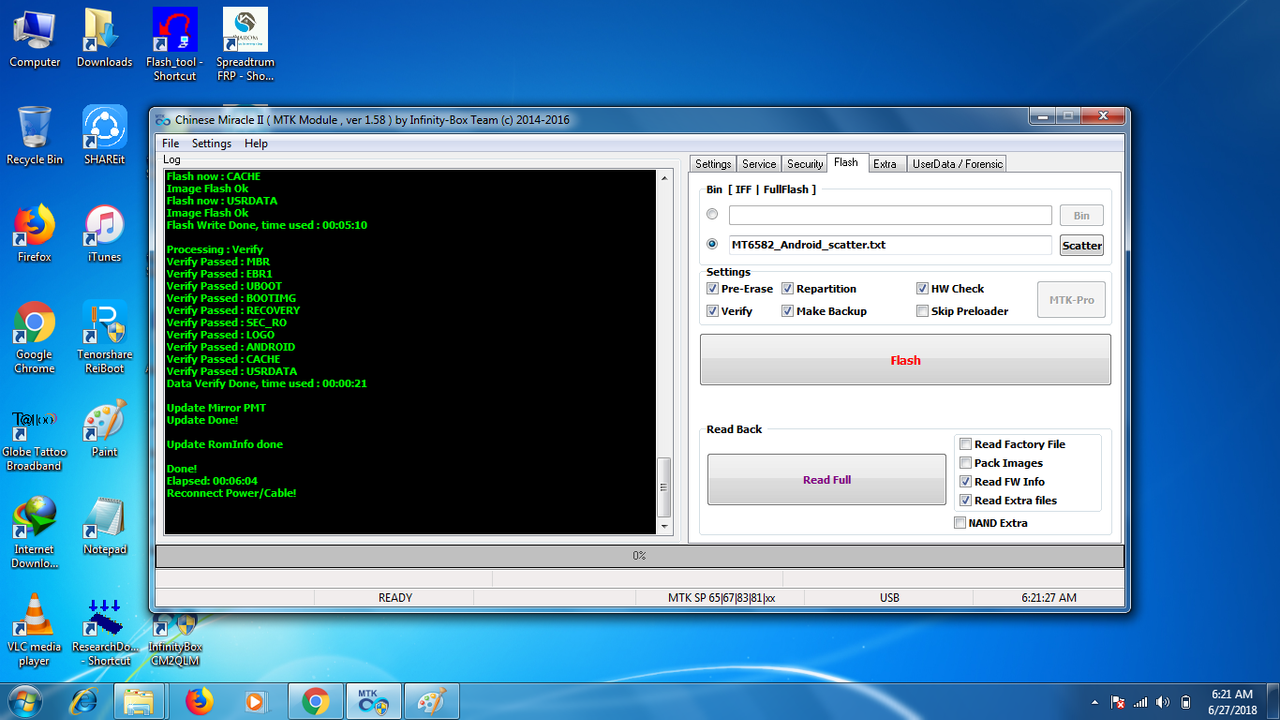
Task: Select the VLC media player icon
Action: tap(34, 631)
